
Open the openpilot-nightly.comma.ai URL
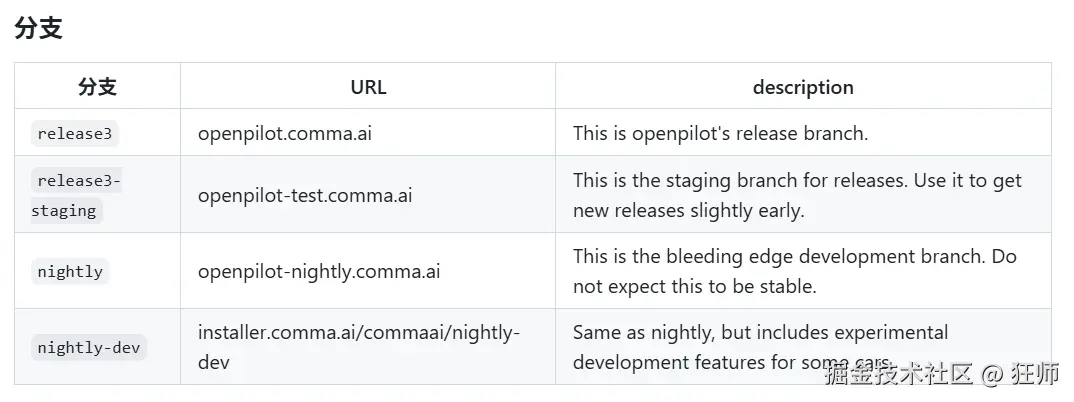point(319,271)
